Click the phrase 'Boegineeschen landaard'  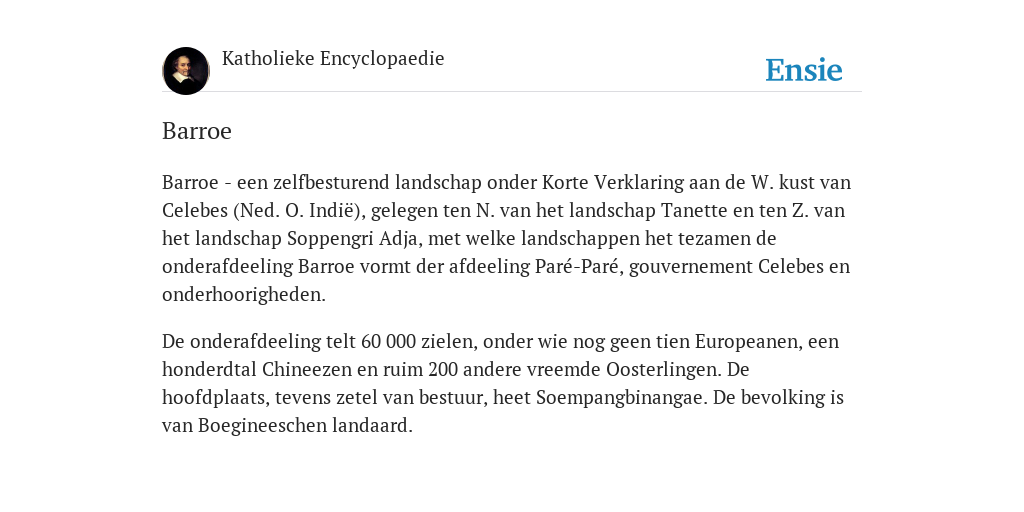[x=304, y=426]
